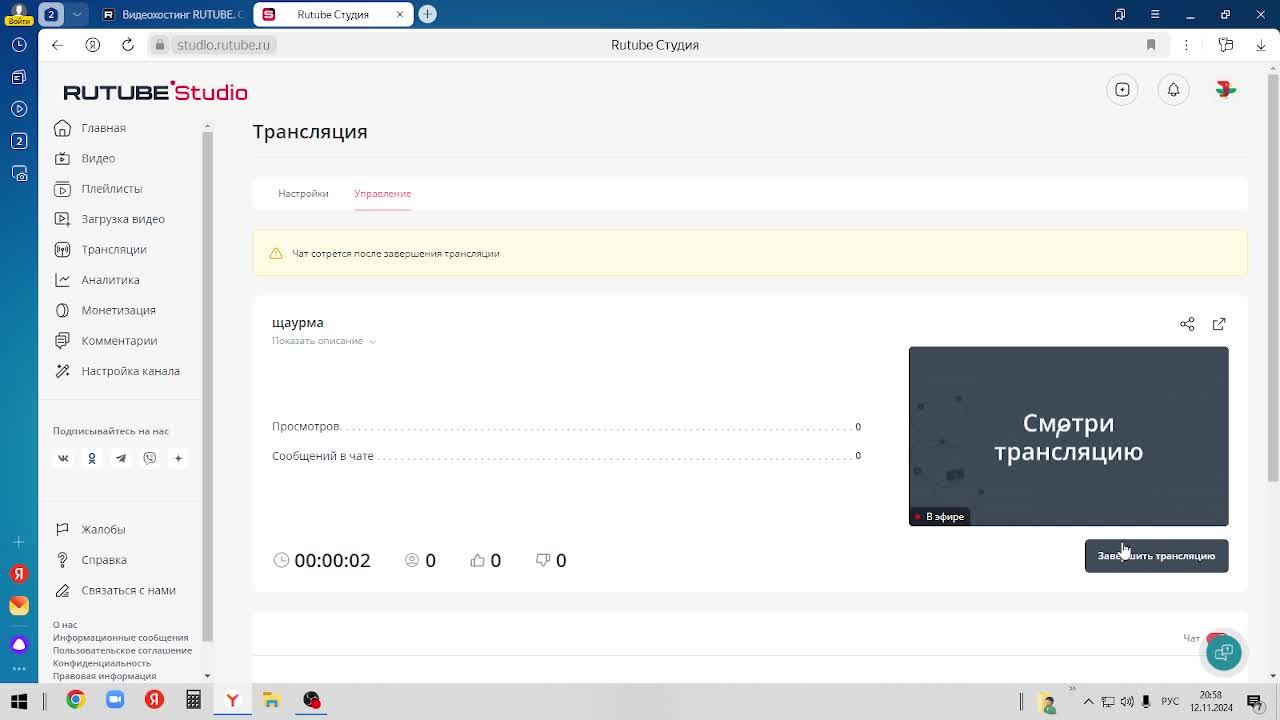Open the Telegram social icon
1280x720 pixels.
(121, 458)
